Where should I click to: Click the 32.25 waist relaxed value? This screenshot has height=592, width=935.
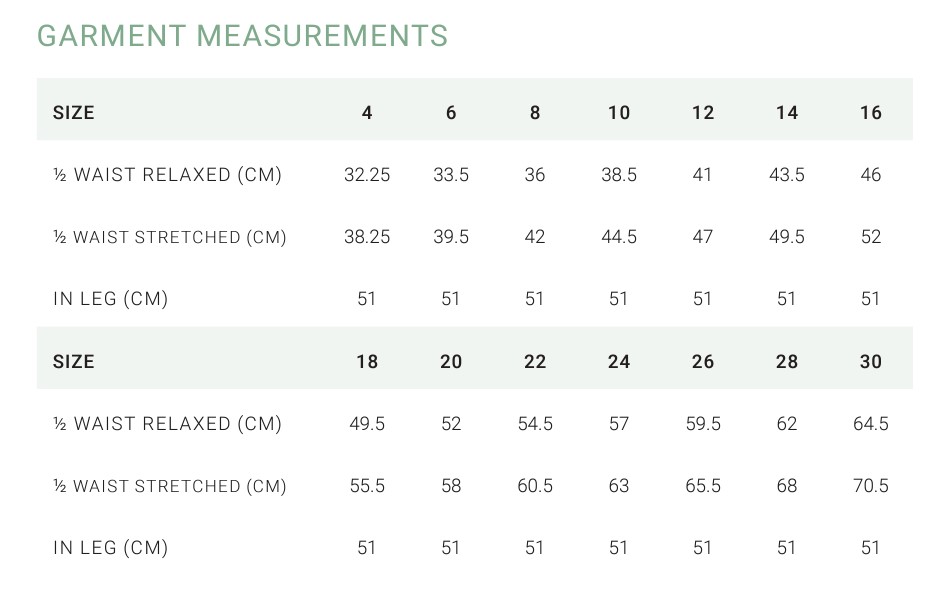(x=367, y=175)
